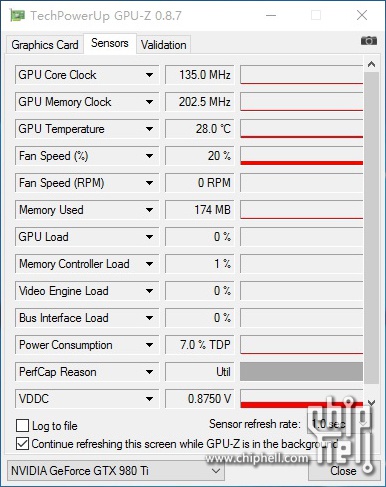Click the camera screenshot icon

click(x=369, y=41)
